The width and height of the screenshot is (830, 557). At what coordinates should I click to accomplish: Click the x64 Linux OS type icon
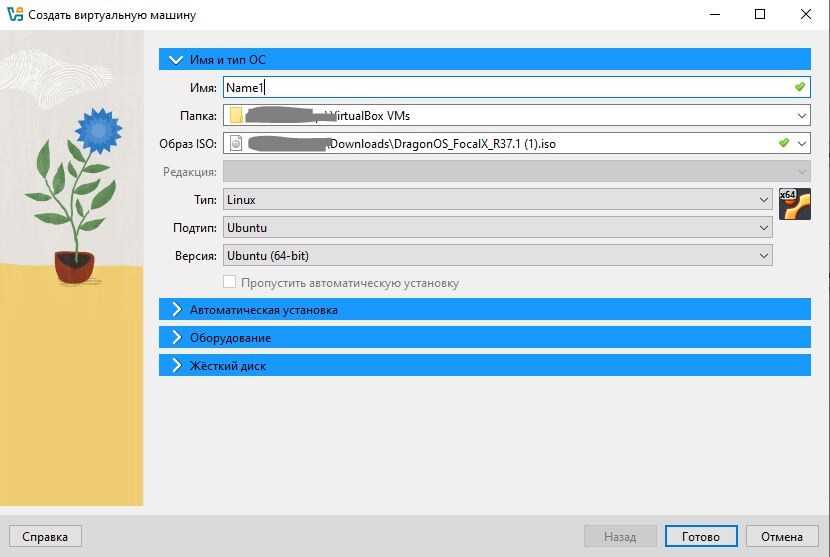point(795,204)
